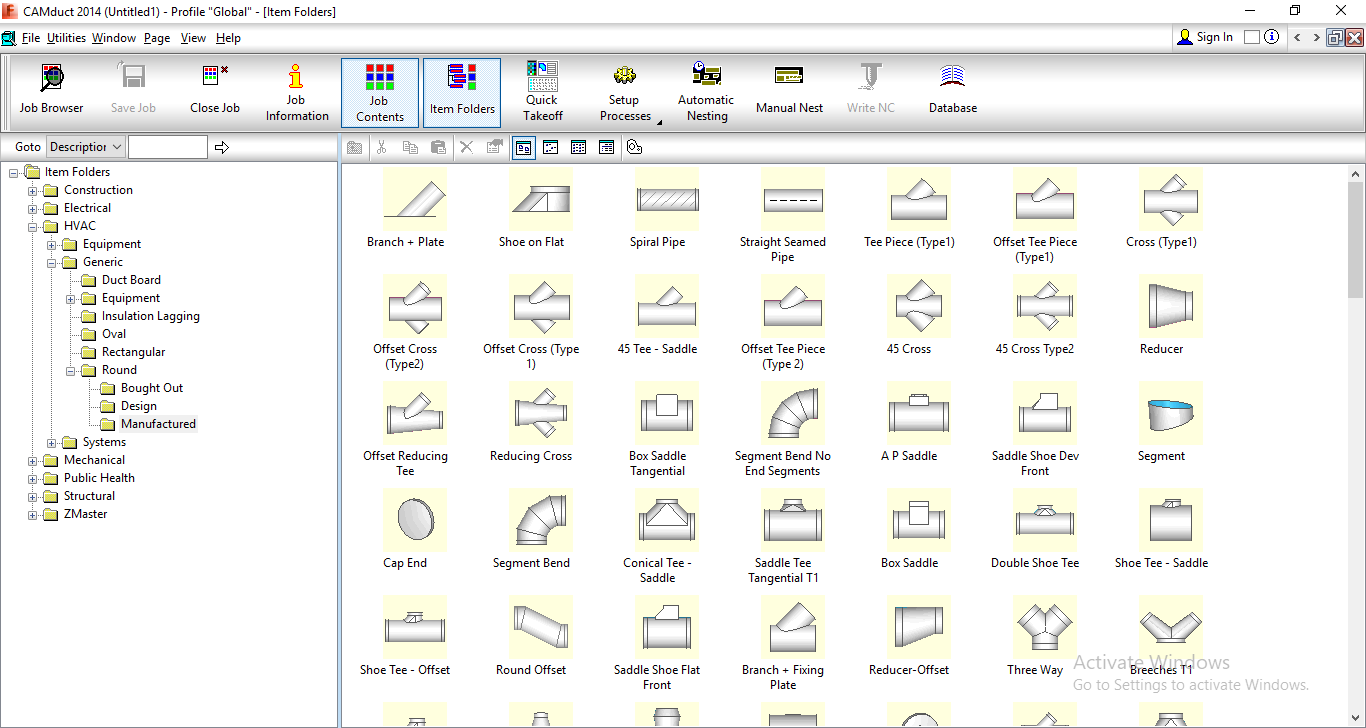Toggle the Item Folders view button

pyautogui.click(x=462, y=92)
